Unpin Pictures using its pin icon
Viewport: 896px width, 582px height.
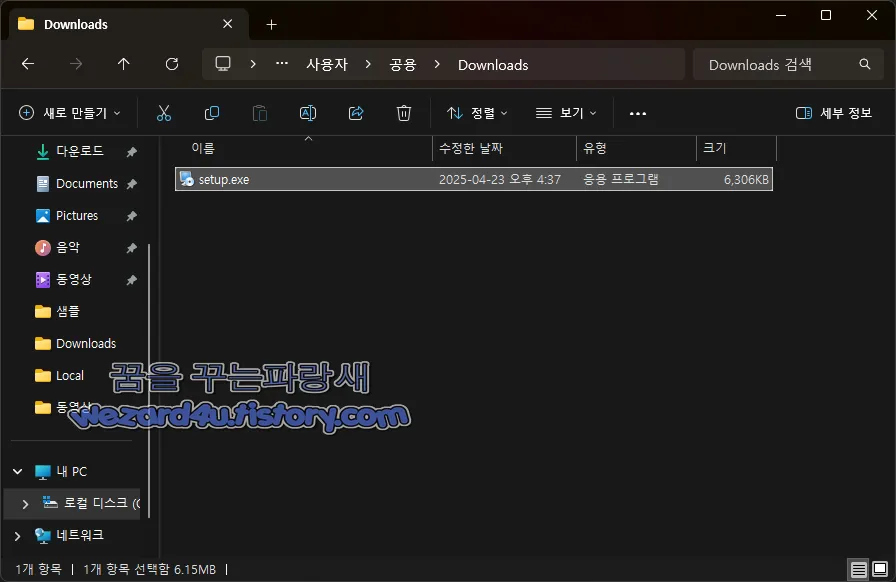[x=131, y=216]
